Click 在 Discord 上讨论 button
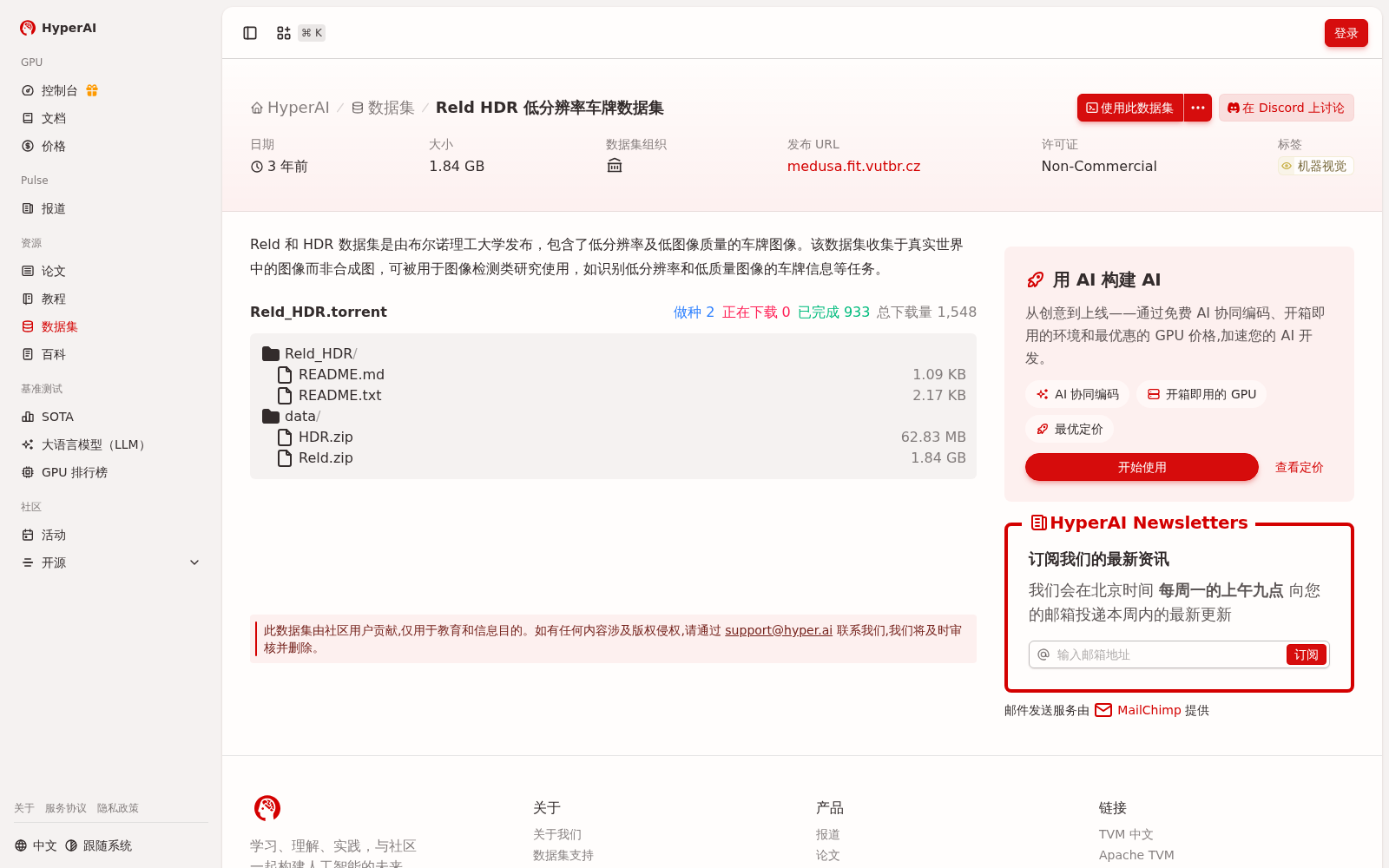Screen dimensions: 1389x868 (x=1286, y=108)
